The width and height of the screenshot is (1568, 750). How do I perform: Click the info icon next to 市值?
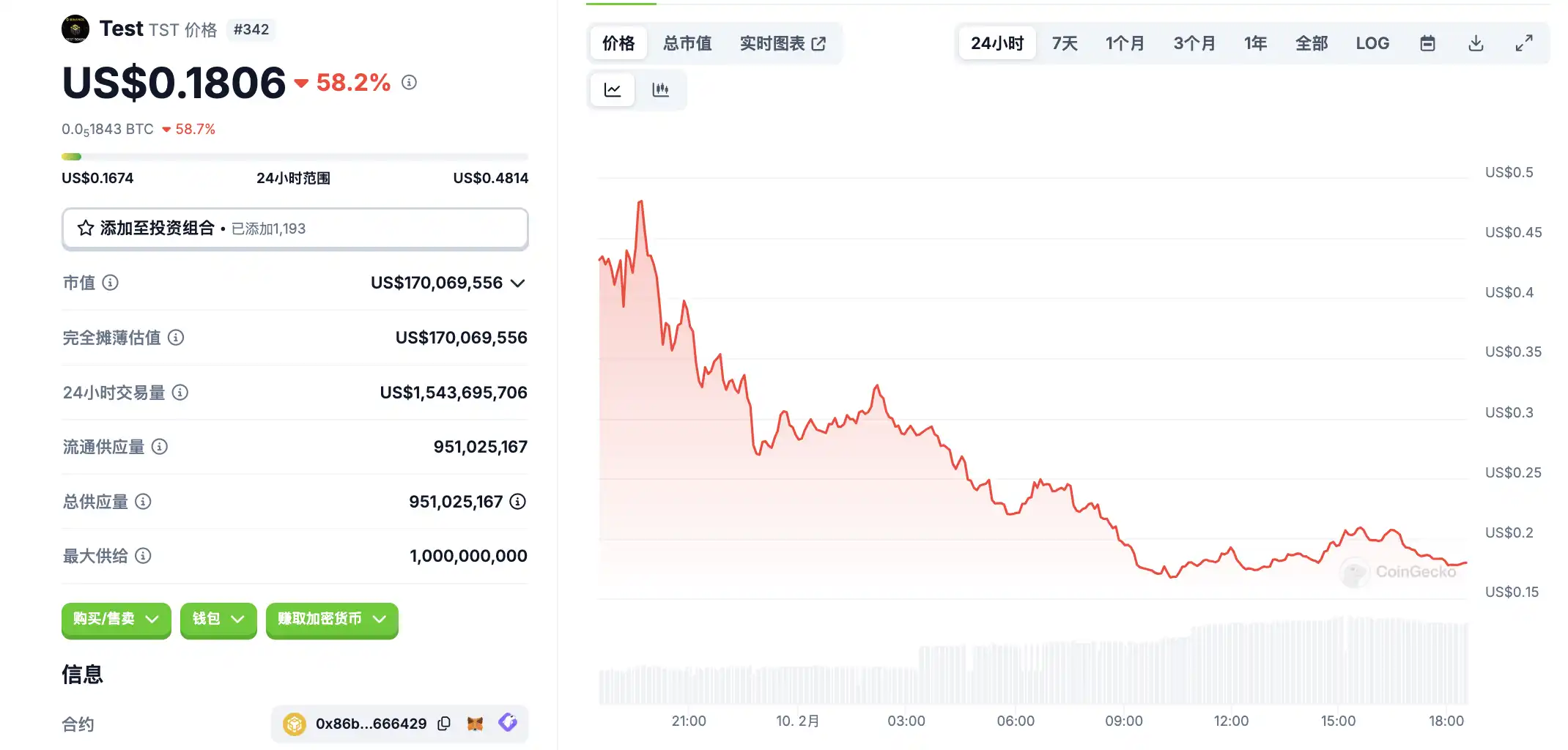[110, 283]
